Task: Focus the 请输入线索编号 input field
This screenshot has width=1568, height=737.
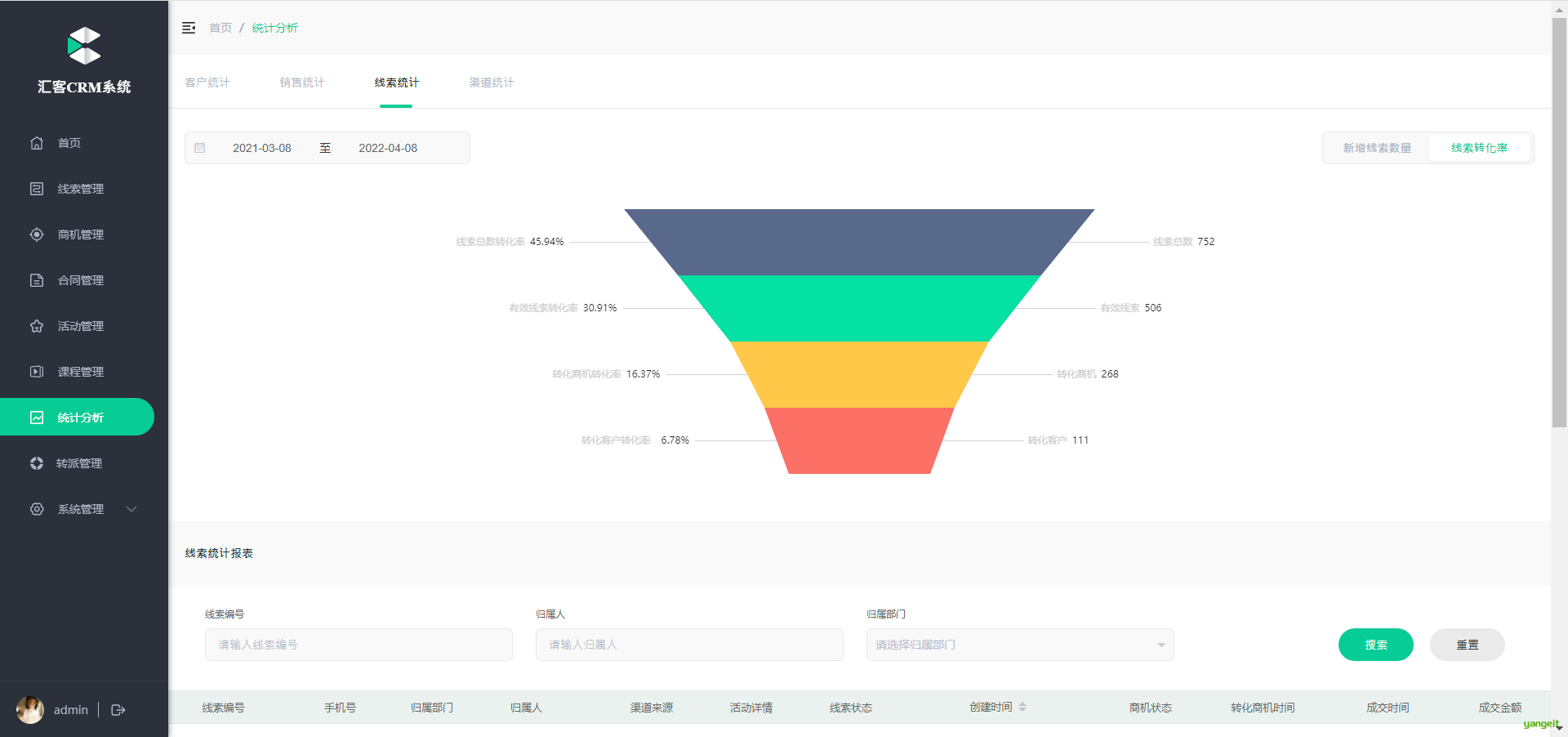Action: (359, 645)
